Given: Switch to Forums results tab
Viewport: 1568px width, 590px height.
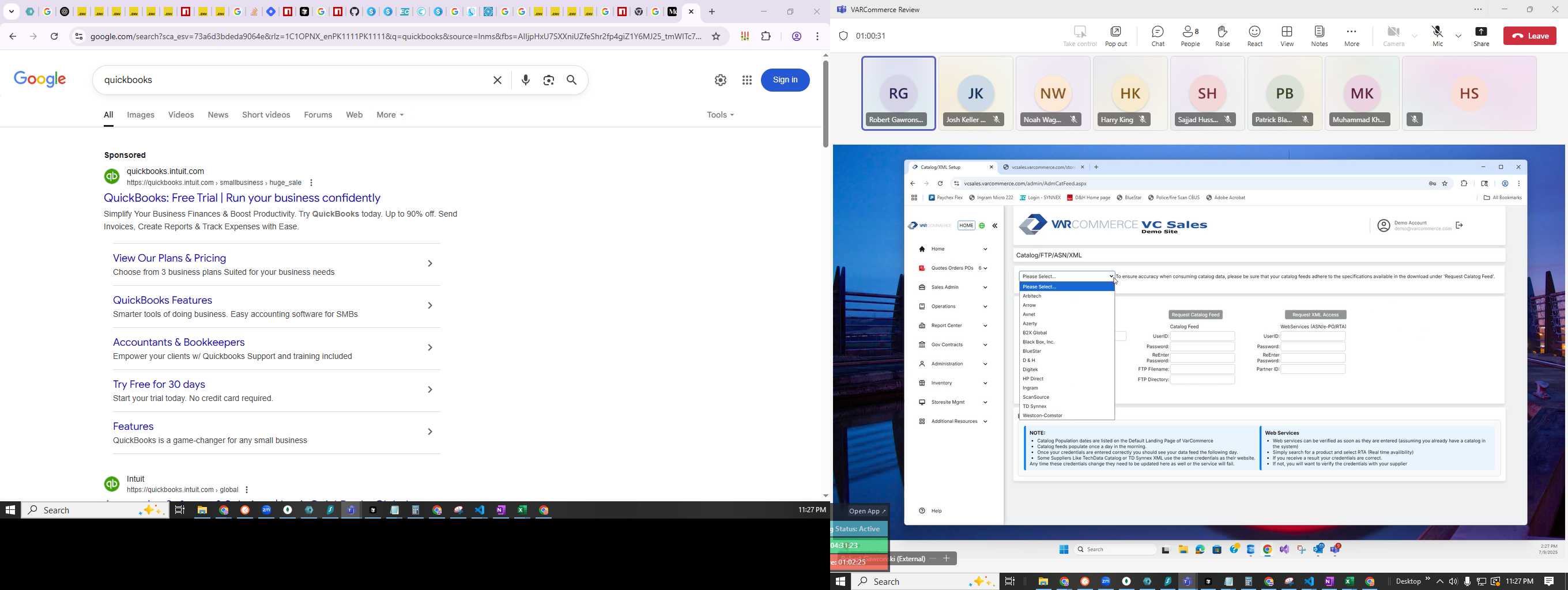Looking at the screenshot, I should [x=318, y=115].
